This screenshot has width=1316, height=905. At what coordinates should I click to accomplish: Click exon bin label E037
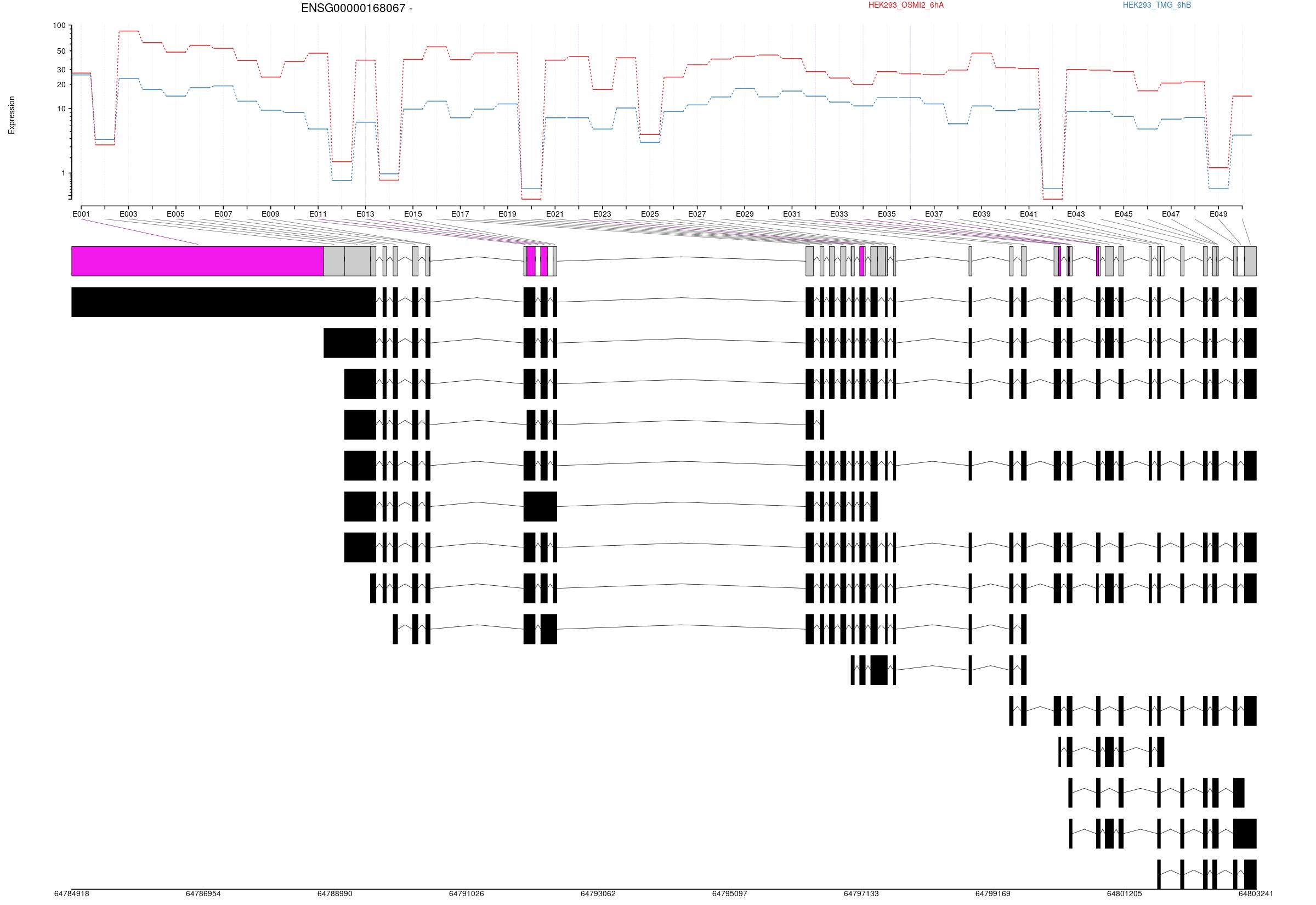point(934,214)
